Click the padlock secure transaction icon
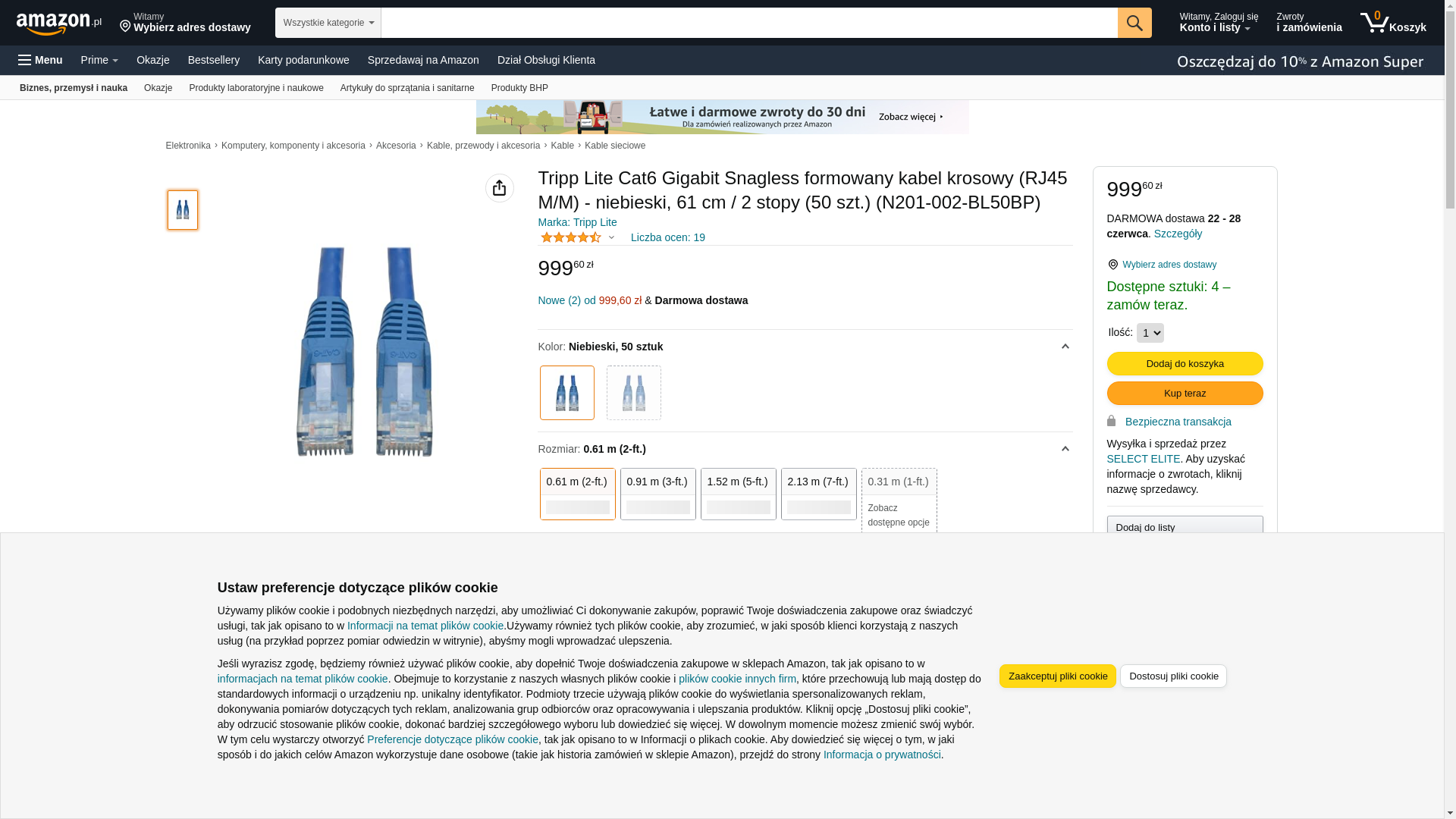The height and width of the screenshot is (819, 1456). 1111,421
